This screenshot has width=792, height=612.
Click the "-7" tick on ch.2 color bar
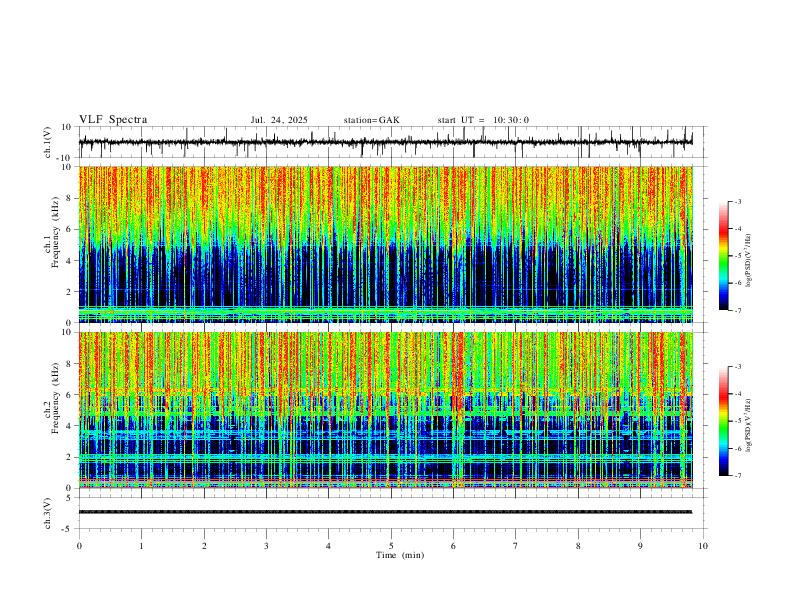[737, 476]
